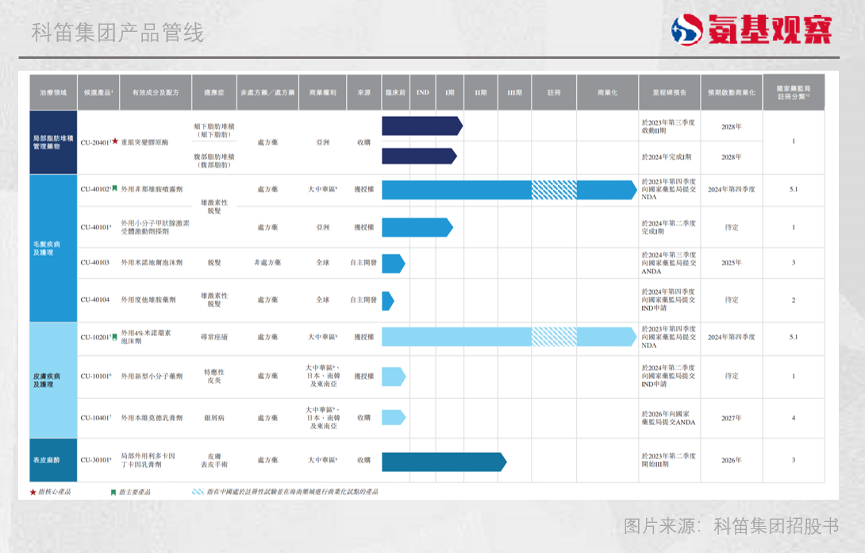Click product code CU-10201
Image resolution: width=866 pixels, height=554 pixels.
pyautogui.click(x=96, y=337)
